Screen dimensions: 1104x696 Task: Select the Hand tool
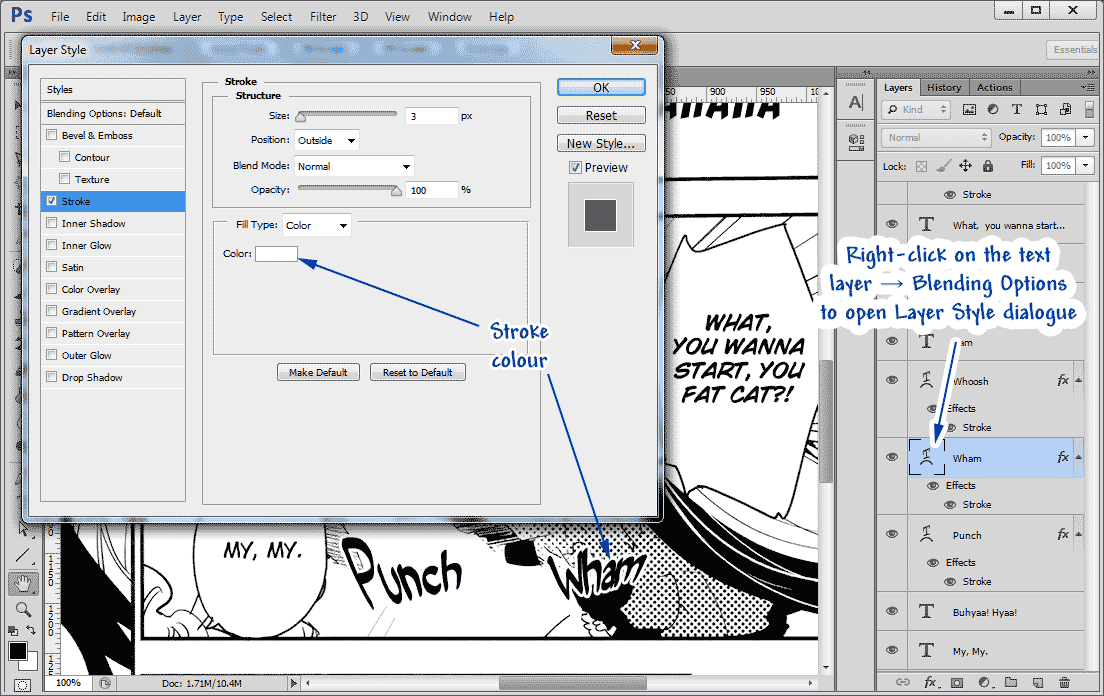pyautogui.click(x=23, y=583)
